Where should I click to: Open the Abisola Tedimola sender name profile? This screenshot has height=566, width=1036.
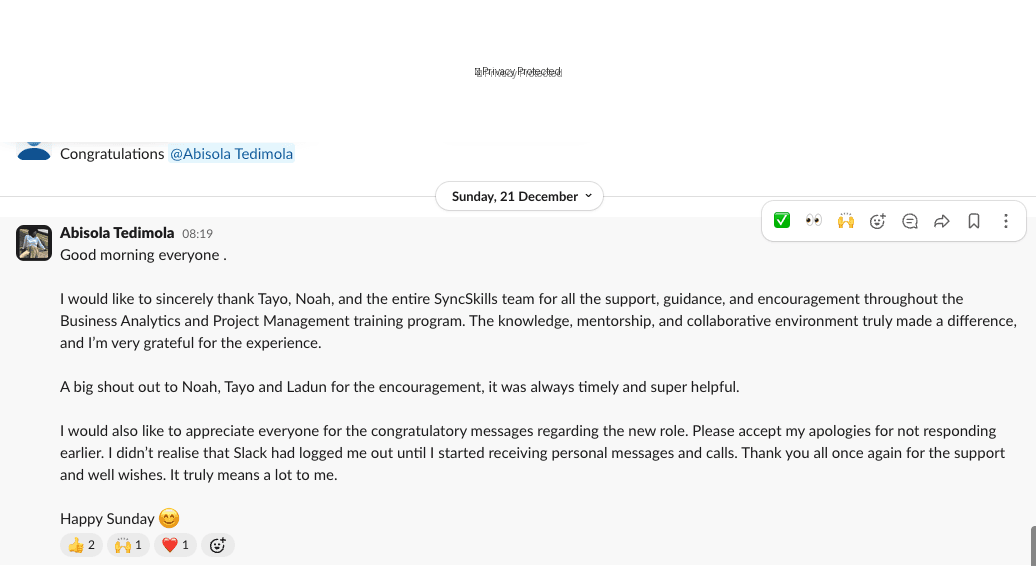tap(117, 233)
